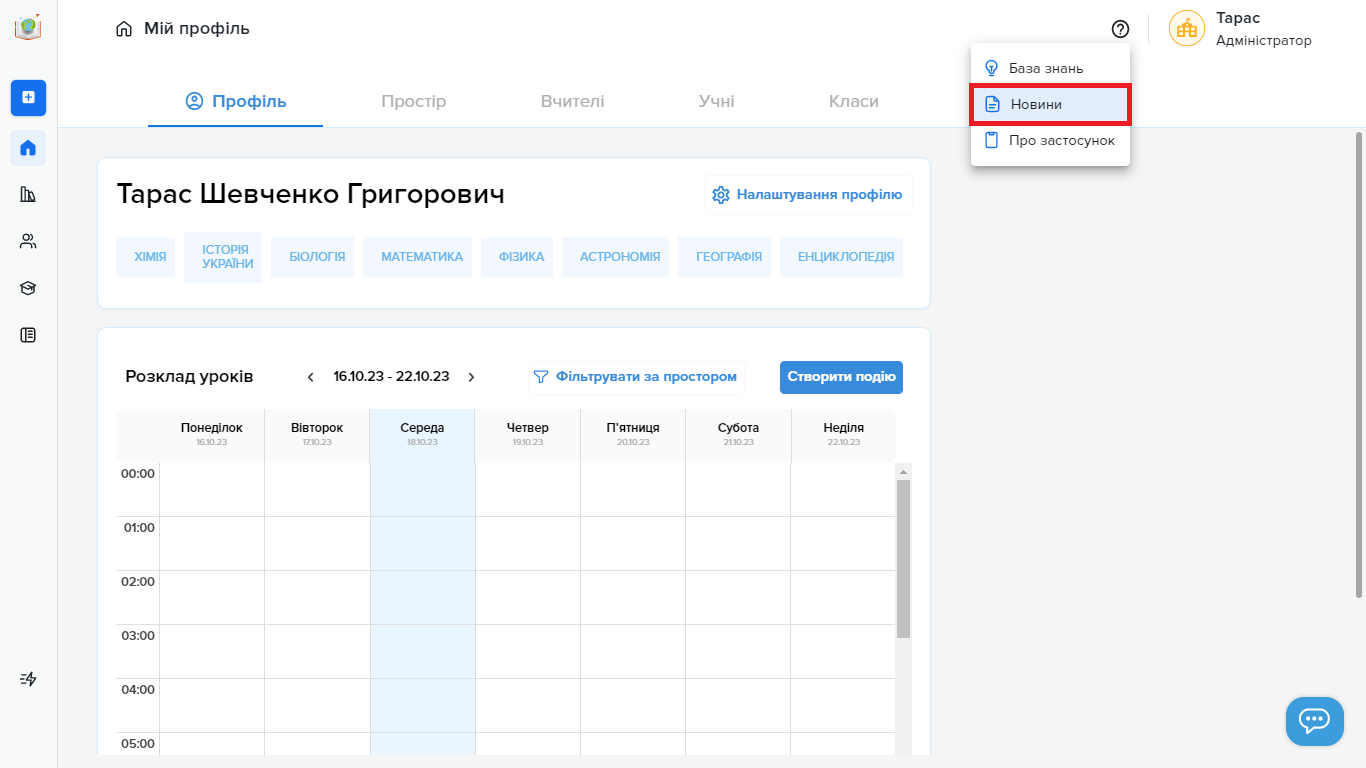1366x768 pixels.
Task: Click the Тарас Шевченко Григорович heading
Action: coord(311,194)
